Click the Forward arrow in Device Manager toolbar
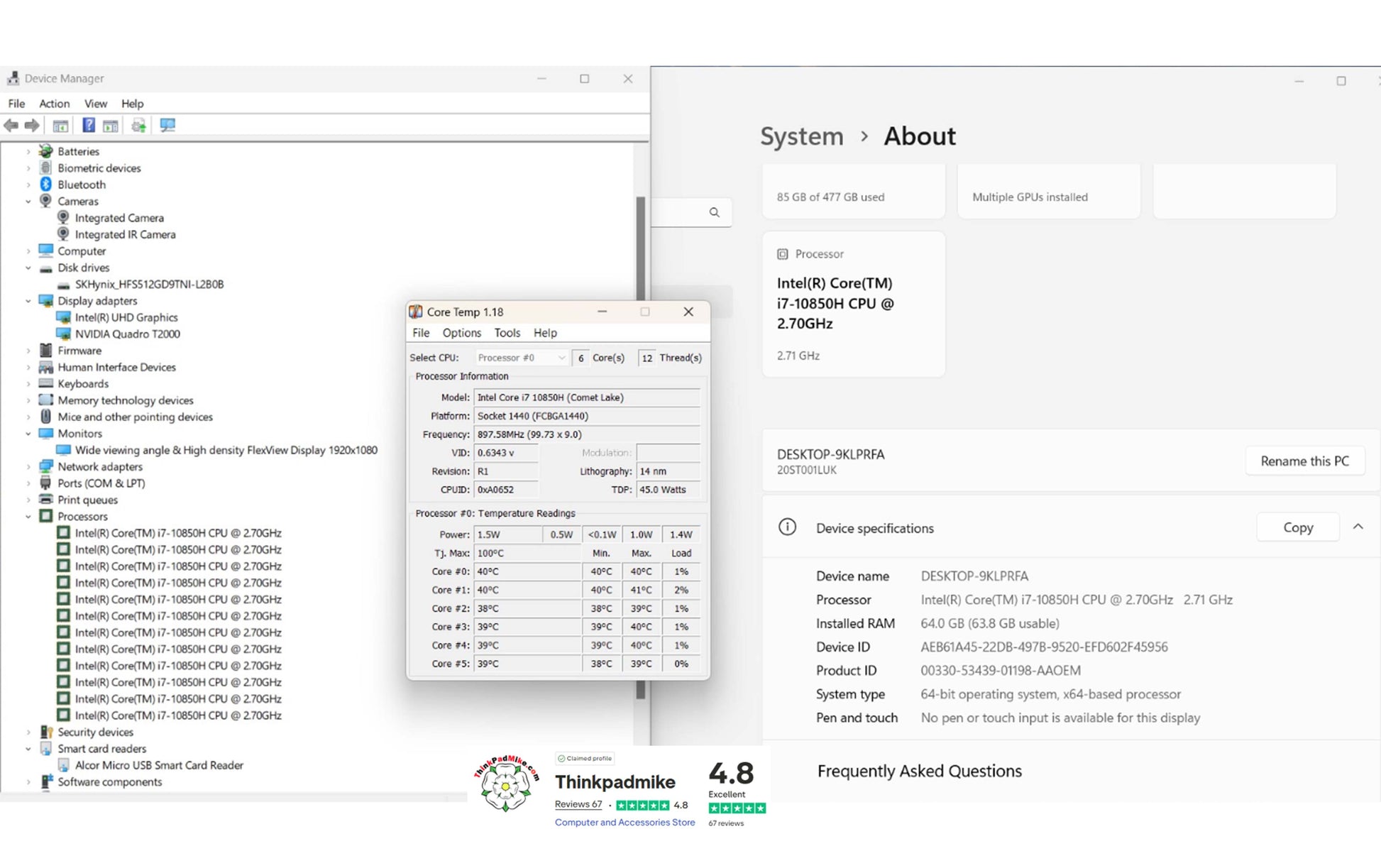Image resolution: width=1381 pixels, height=868 pixels. (x=32, y=126)
